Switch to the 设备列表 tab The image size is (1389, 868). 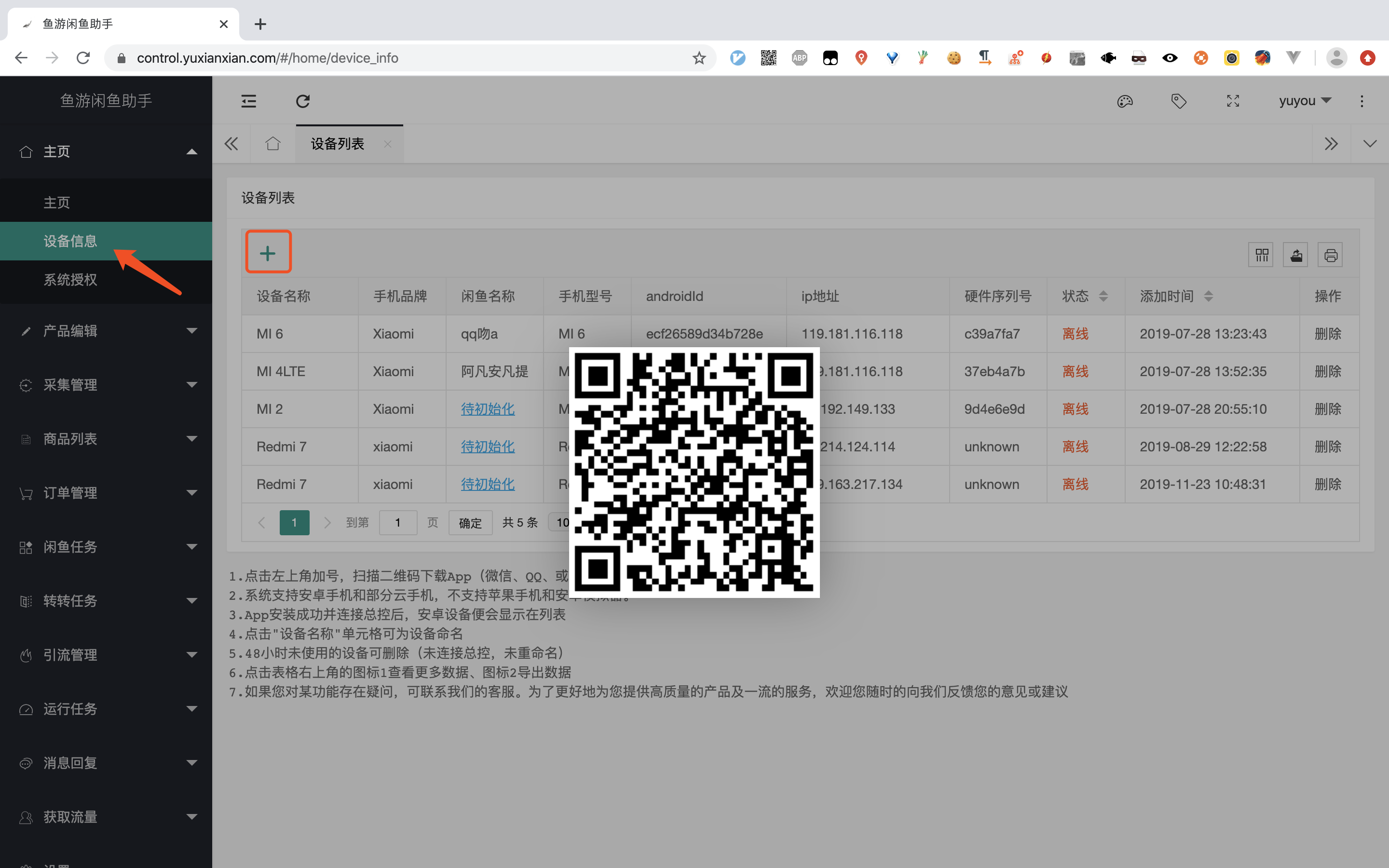tap(338, 144)
